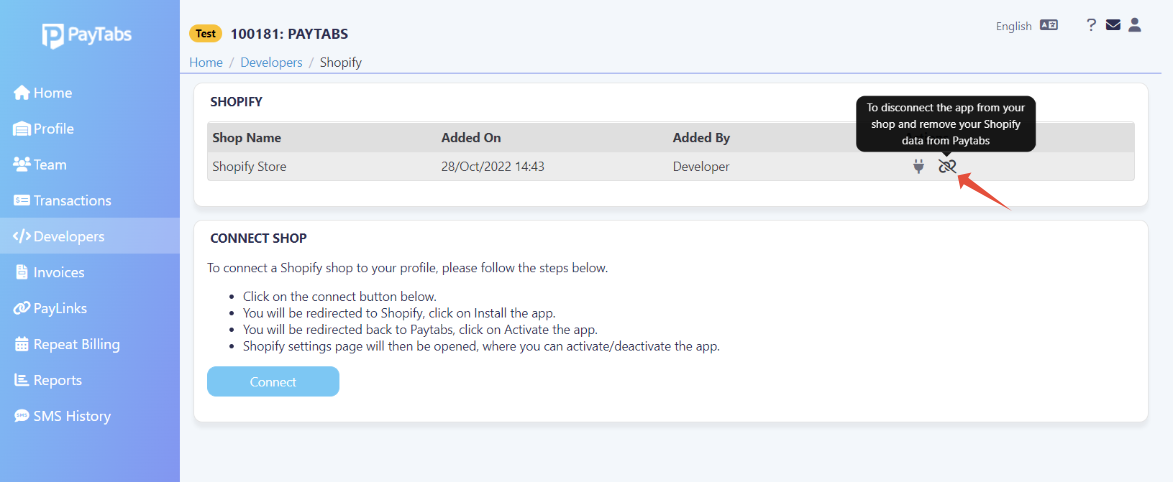1173x482 pixels.
Task: Open Repeat Billing in sidebar
Action: (x=90, y=344)
